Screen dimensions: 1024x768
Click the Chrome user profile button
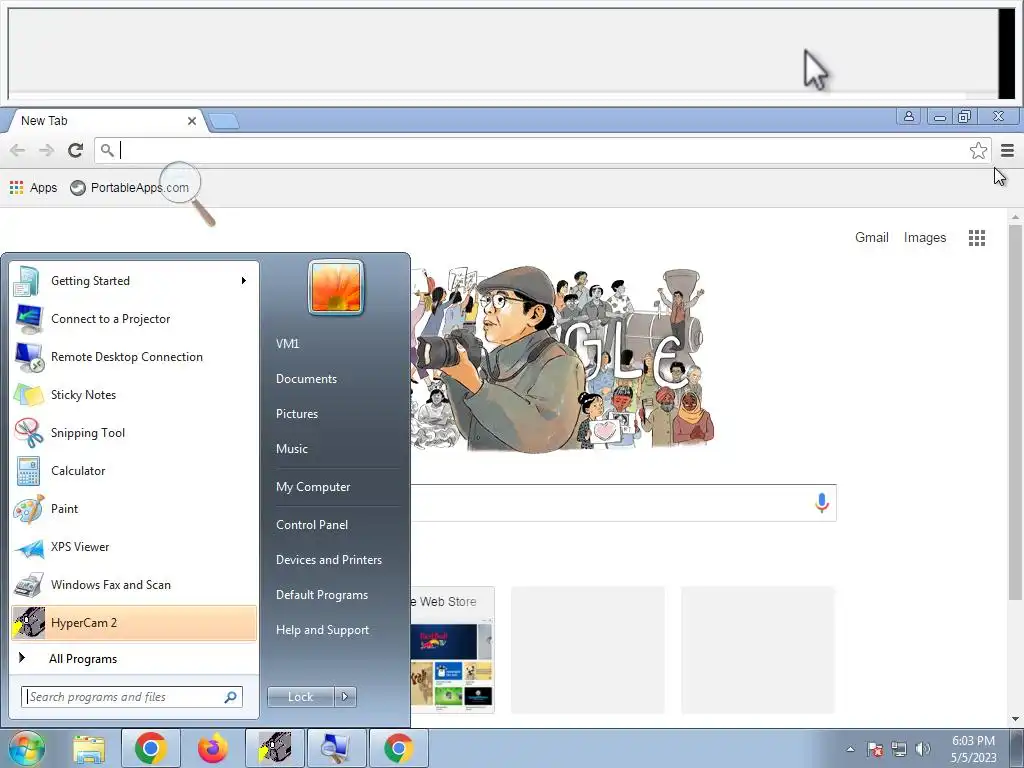[x=908, y=117]
